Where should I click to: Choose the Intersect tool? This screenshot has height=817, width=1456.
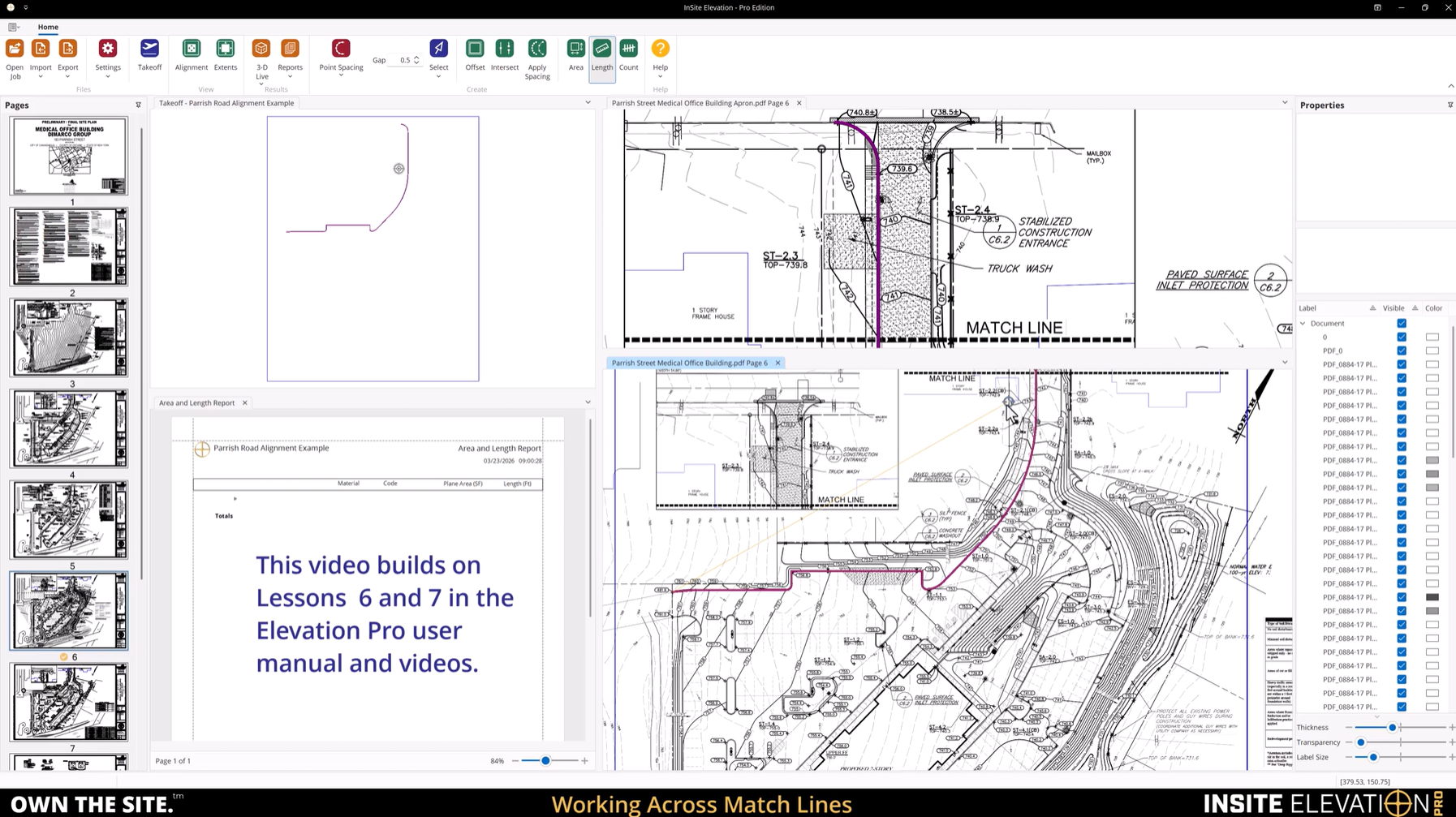pos(504,49)
